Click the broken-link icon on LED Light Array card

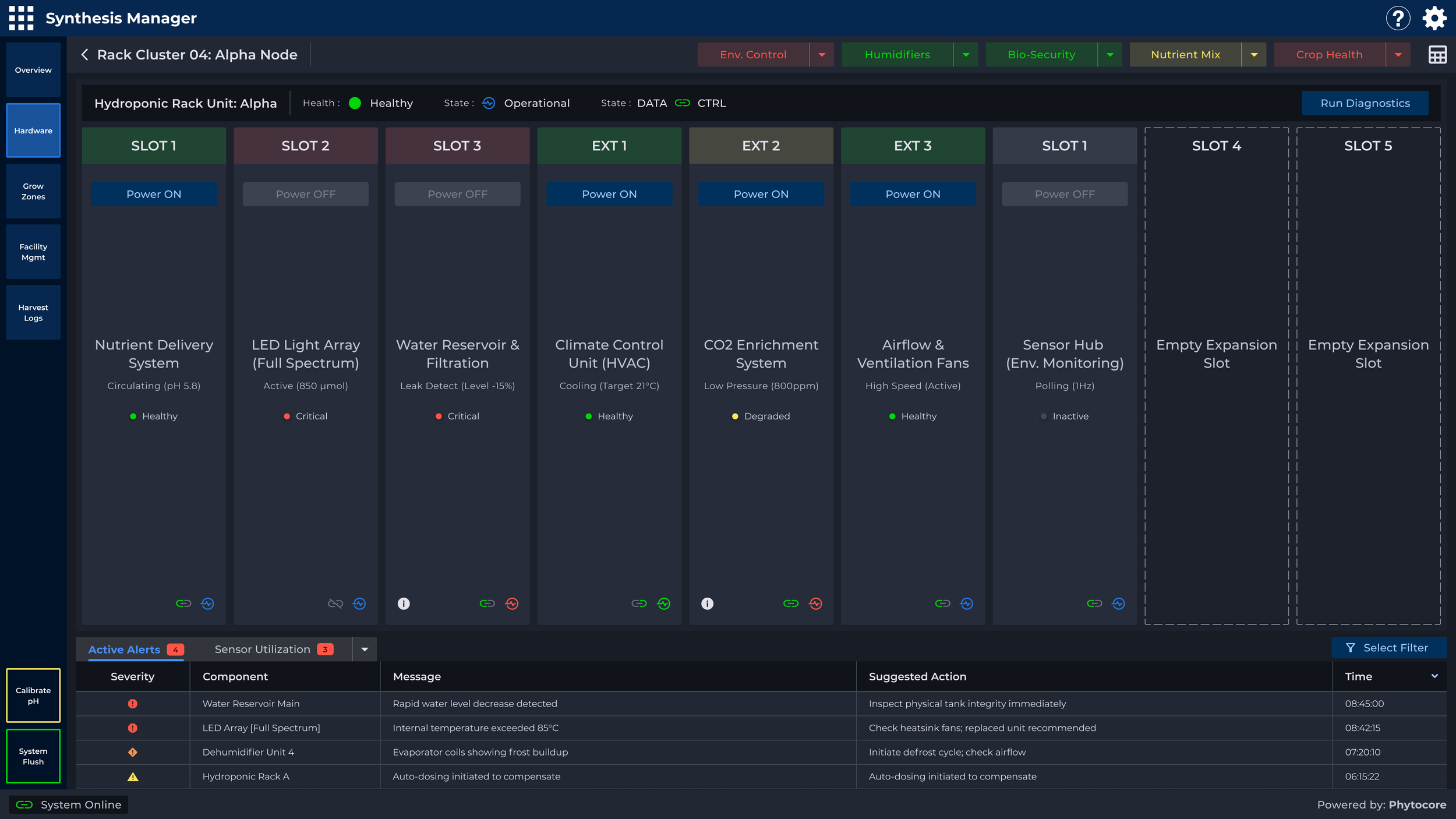tap(335, 603)
